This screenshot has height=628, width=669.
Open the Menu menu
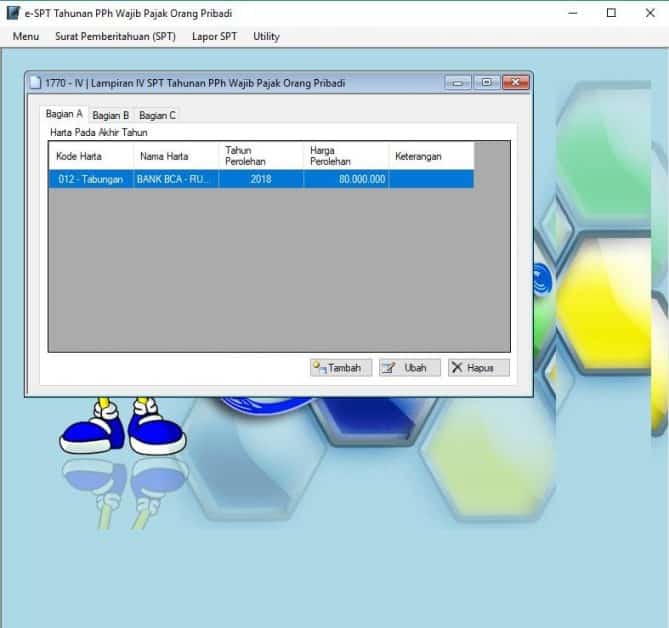(26, 36)
